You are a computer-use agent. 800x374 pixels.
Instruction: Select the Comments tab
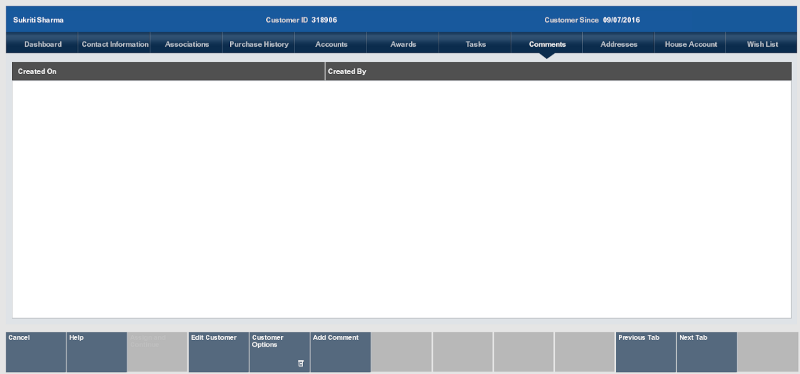(547, 44)
